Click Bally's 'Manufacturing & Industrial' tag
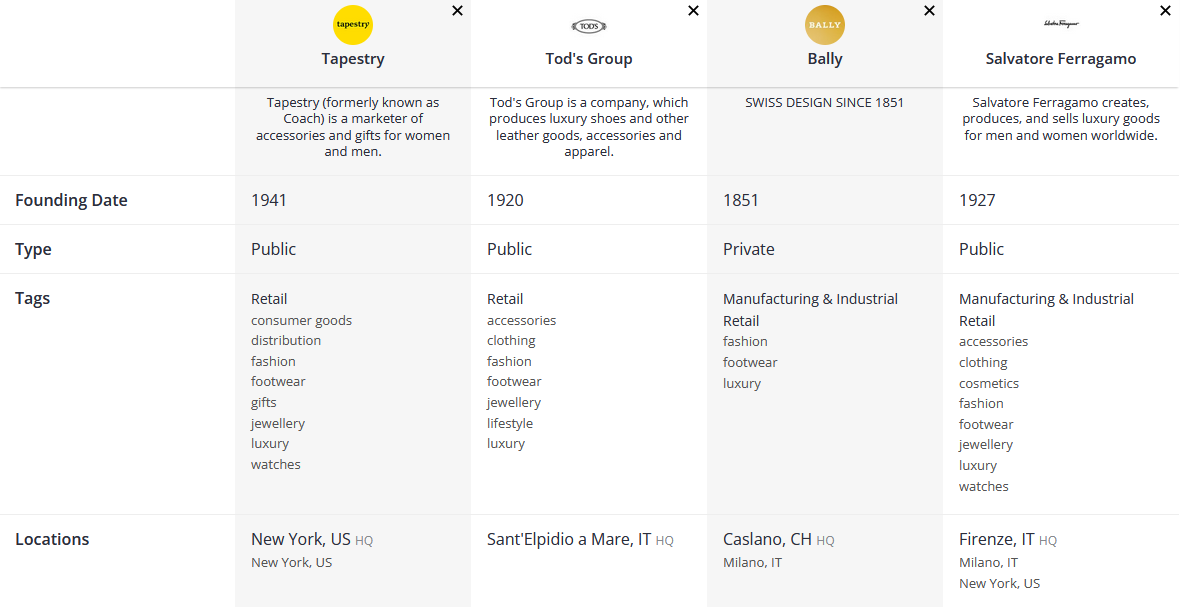Screen dimensions: 1187x607 (x=810, y=299)
